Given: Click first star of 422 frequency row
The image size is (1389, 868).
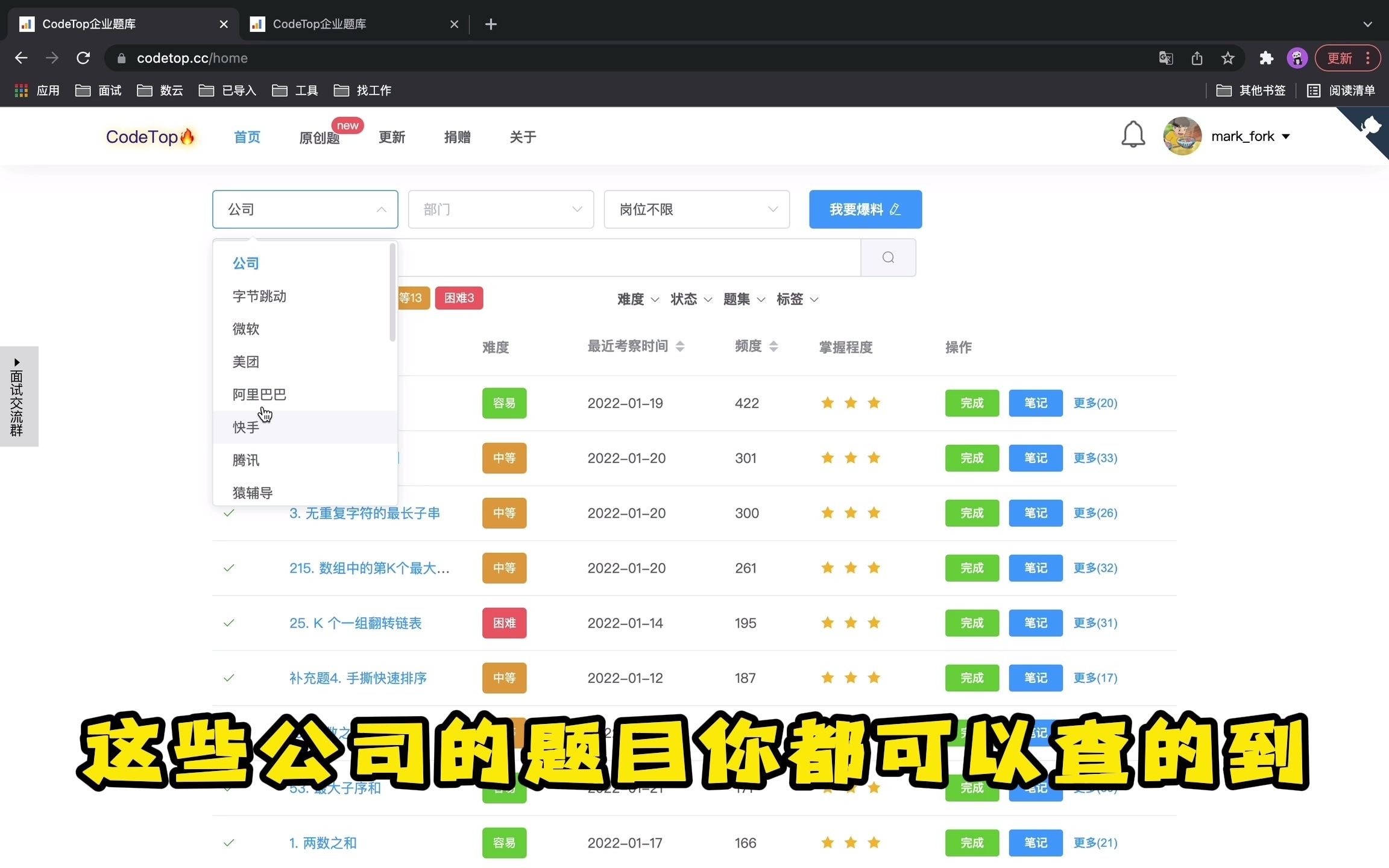Looking at the screenshot, I should (828, 403).
